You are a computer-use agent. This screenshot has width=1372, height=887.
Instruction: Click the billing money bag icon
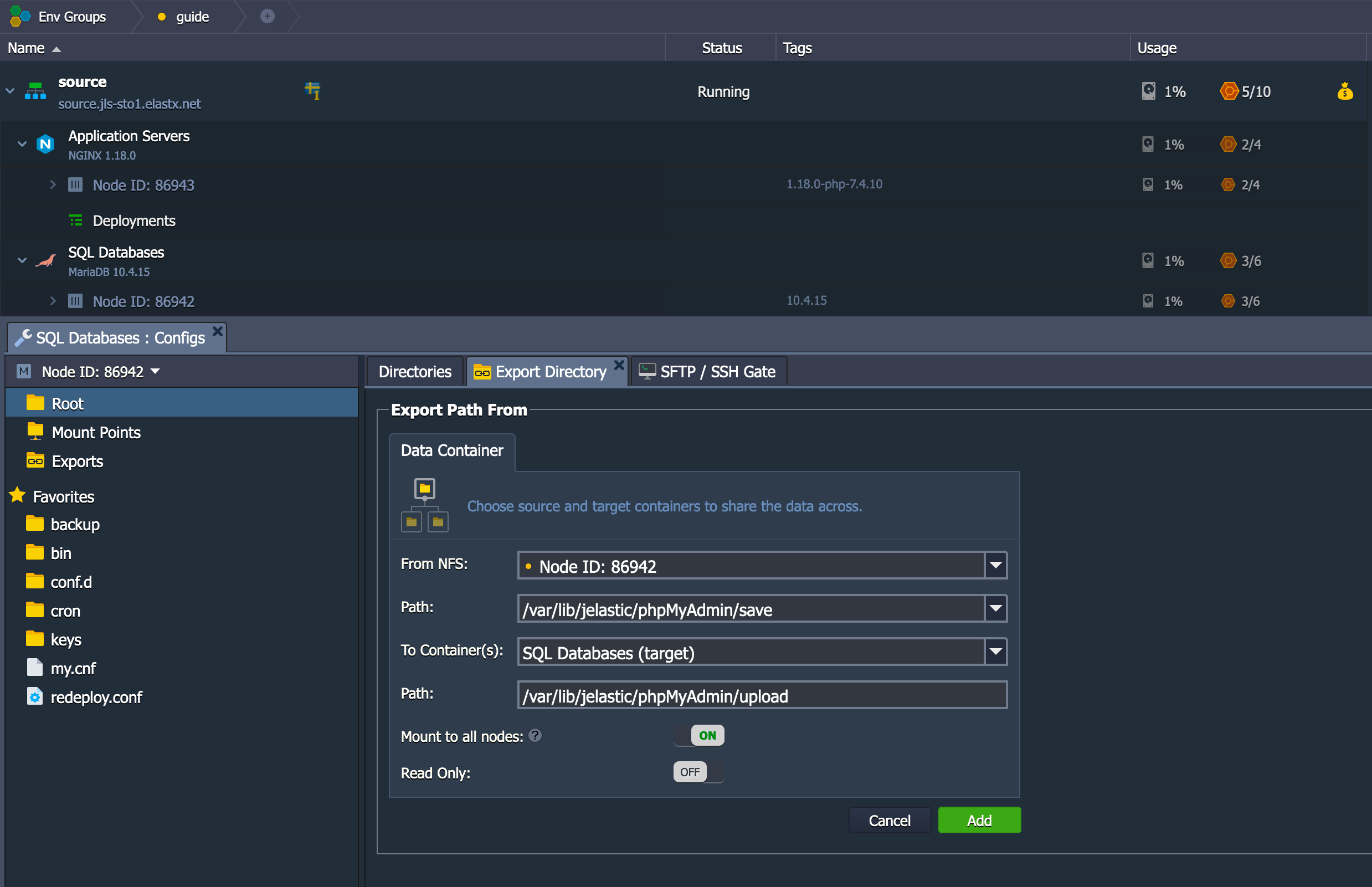(1344, 91)
